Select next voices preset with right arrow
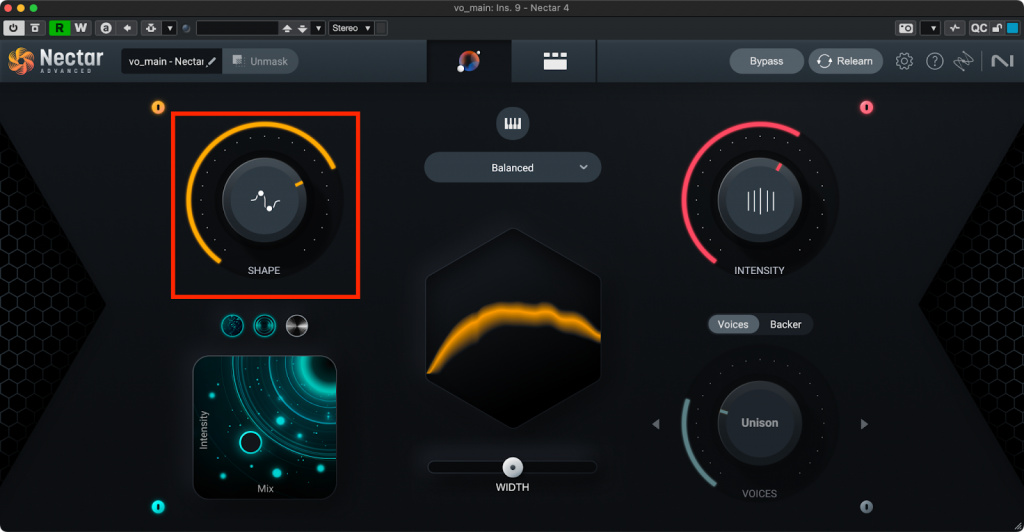 click(x=863, y=424)
